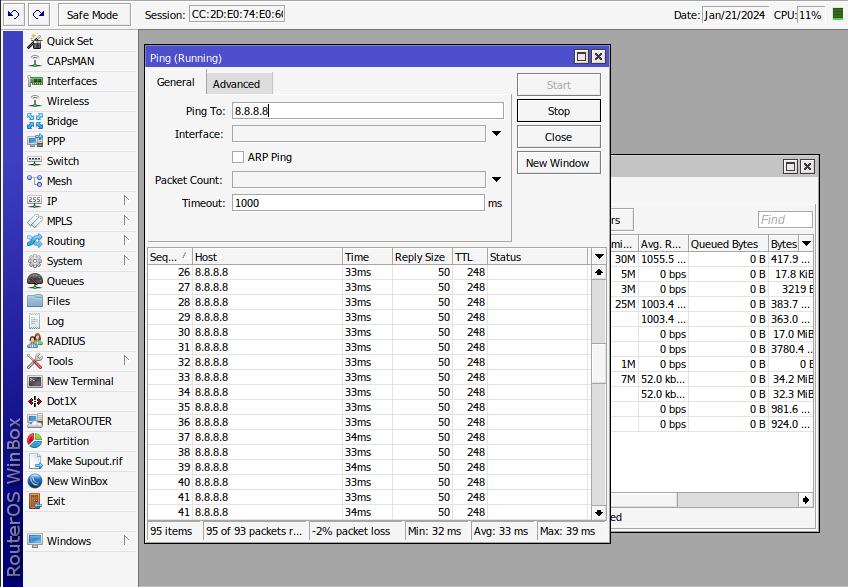848x587 pixels.
Task: Launch New WinBox icon
Action: point(35,482)
